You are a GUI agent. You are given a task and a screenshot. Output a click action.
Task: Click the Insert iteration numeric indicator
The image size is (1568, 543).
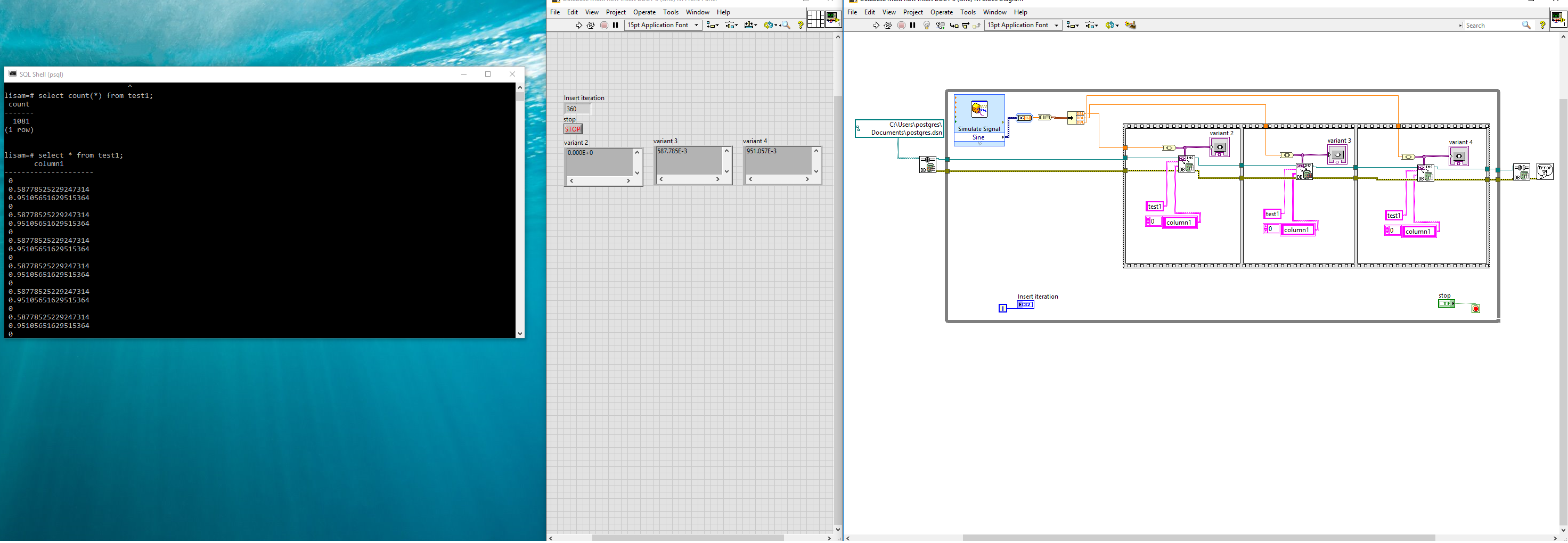[x=577, y=109]
